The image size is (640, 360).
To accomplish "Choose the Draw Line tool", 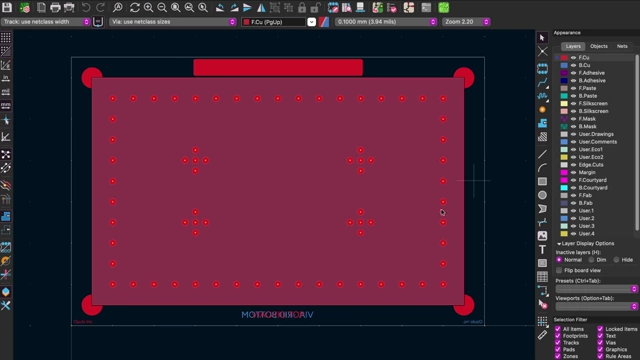I will pyautogui.click(x=542, y=154).
